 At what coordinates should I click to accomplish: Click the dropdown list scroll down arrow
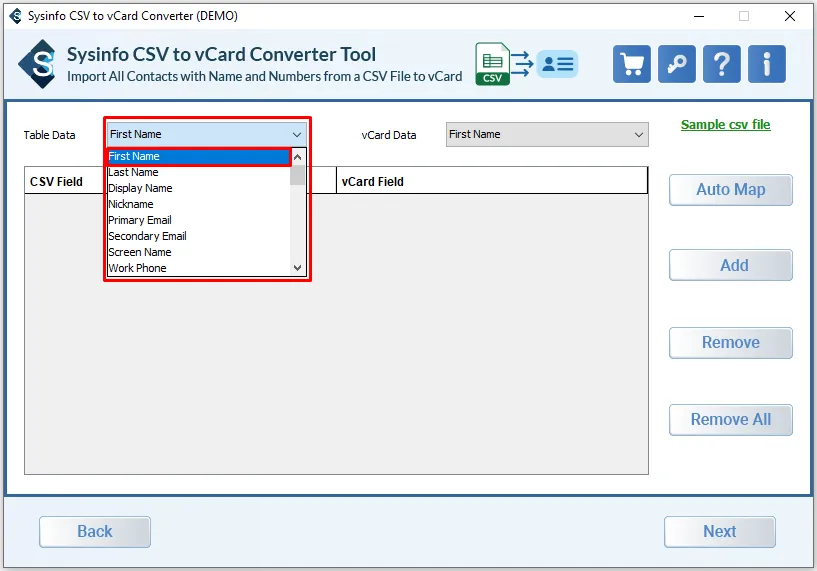click(x=298, y=268)
